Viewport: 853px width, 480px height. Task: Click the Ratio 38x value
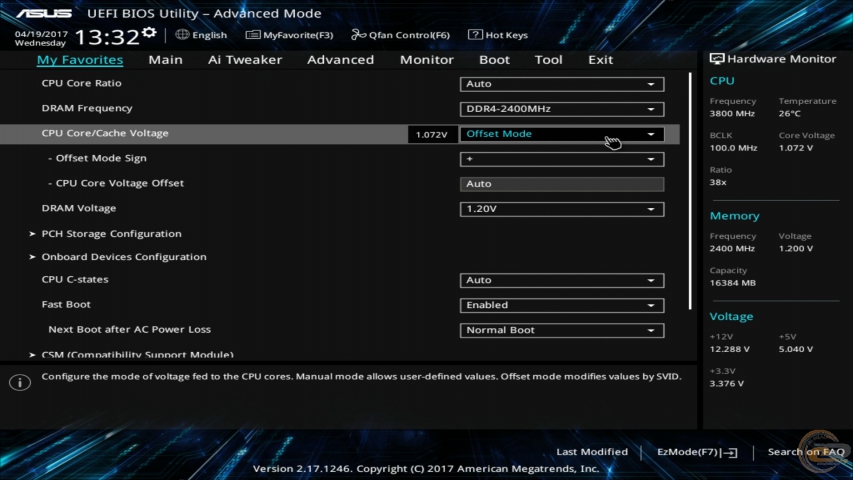(718, 182)
